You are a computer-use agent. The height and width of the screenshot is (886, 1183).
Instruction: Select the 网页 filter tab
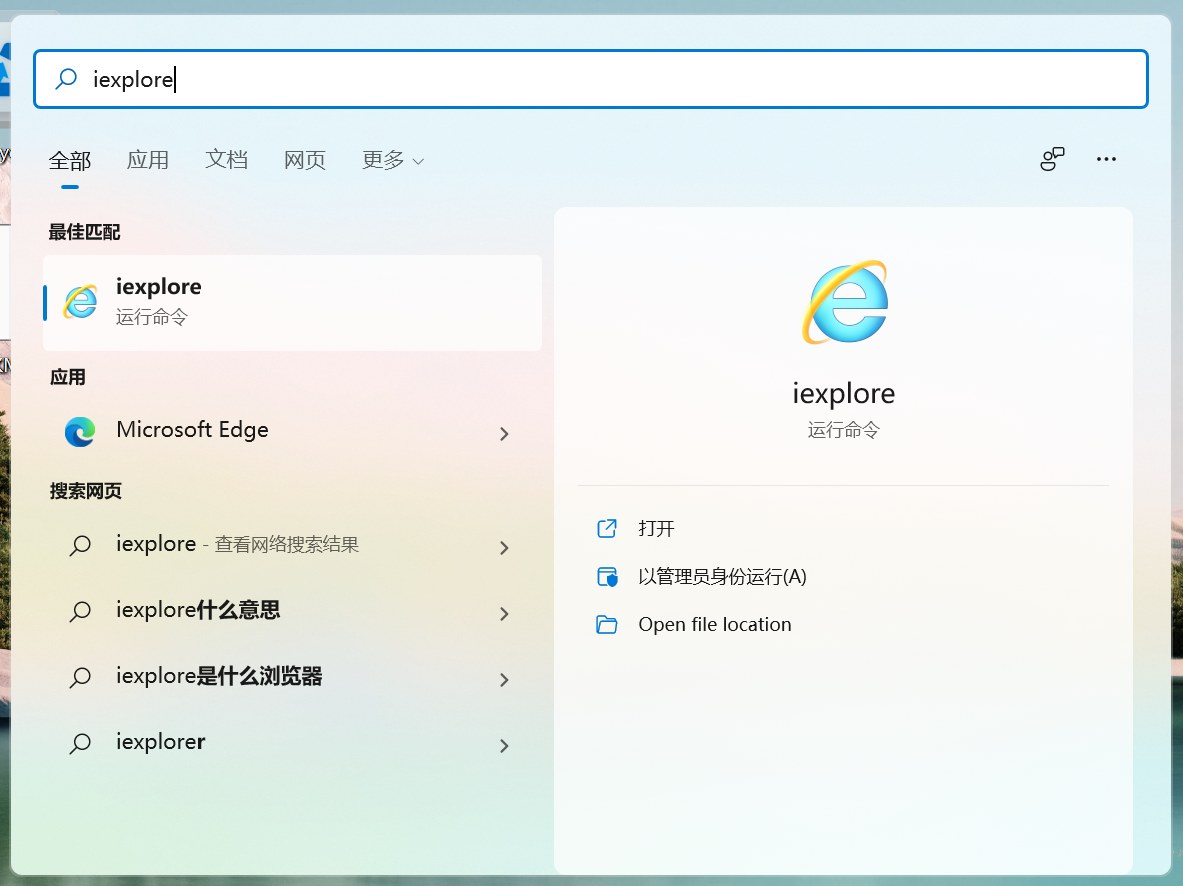click(305, 160)
